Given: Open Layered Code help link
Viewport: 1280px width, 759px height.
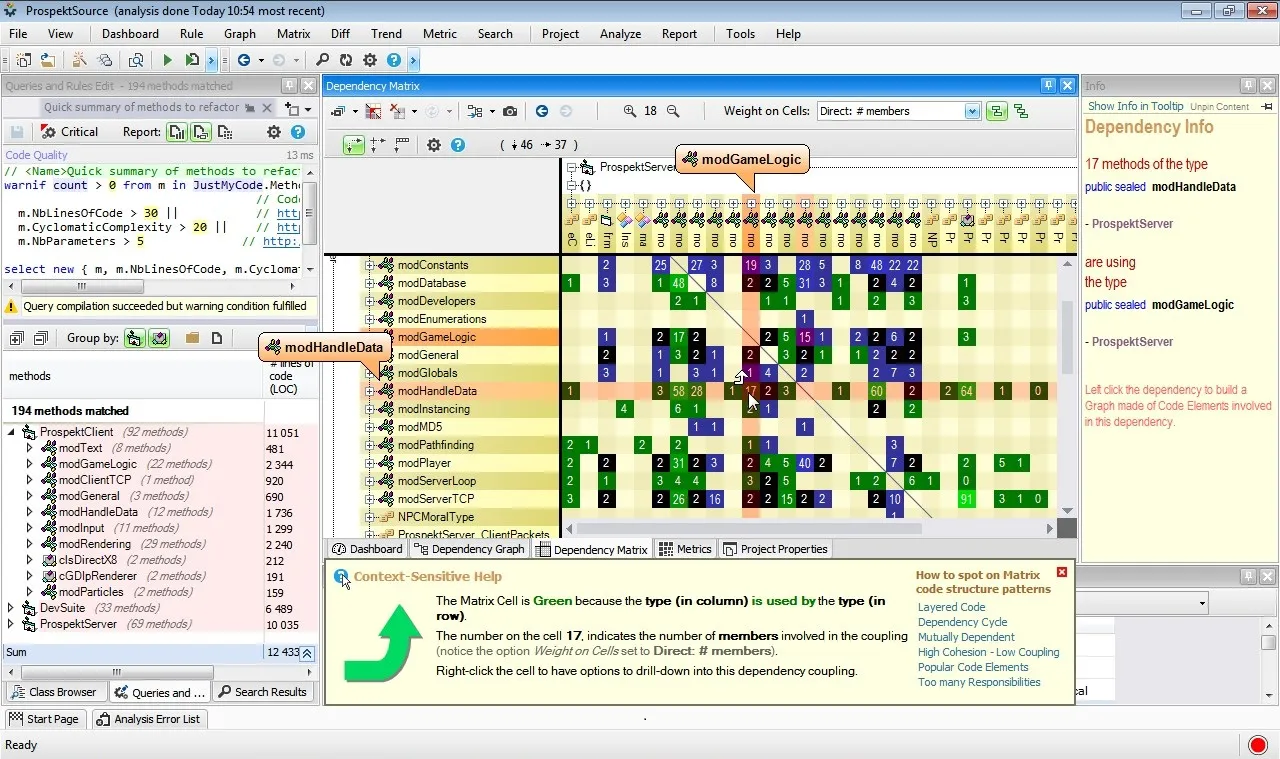Looking at the screenshot, I should (951, 607).
